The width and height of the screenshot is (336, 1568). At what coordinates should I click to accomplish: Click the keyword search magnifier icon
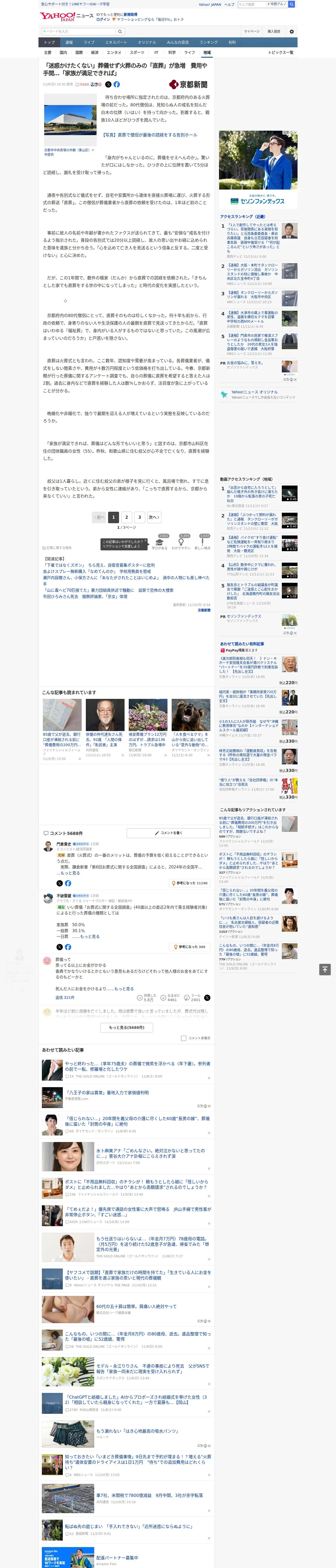(x=120, y=32)
